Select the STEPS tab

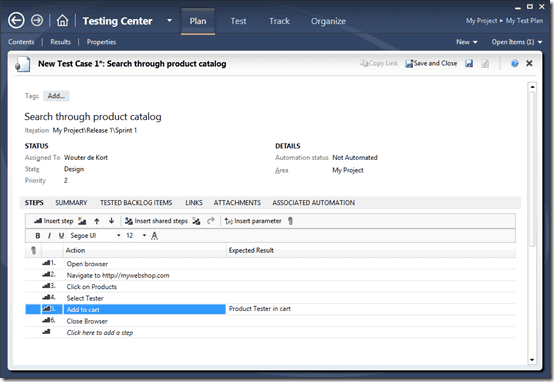coord(34,203)
